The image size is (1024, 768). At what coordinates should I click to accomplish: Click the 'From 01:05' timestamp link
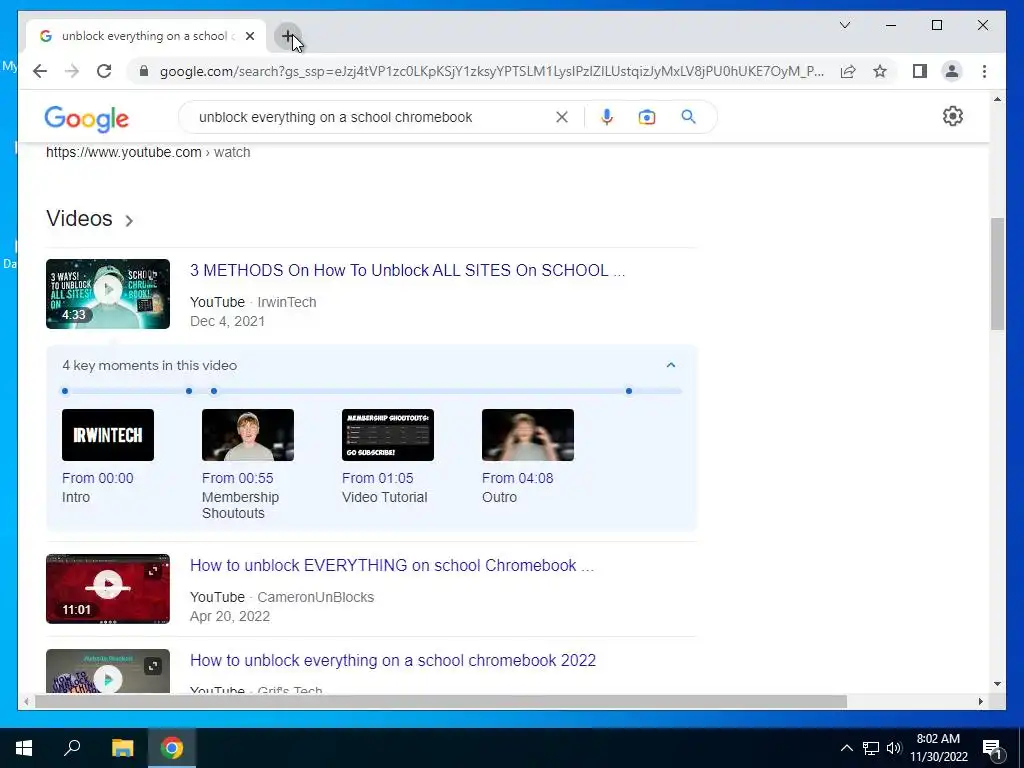point(377,478)
